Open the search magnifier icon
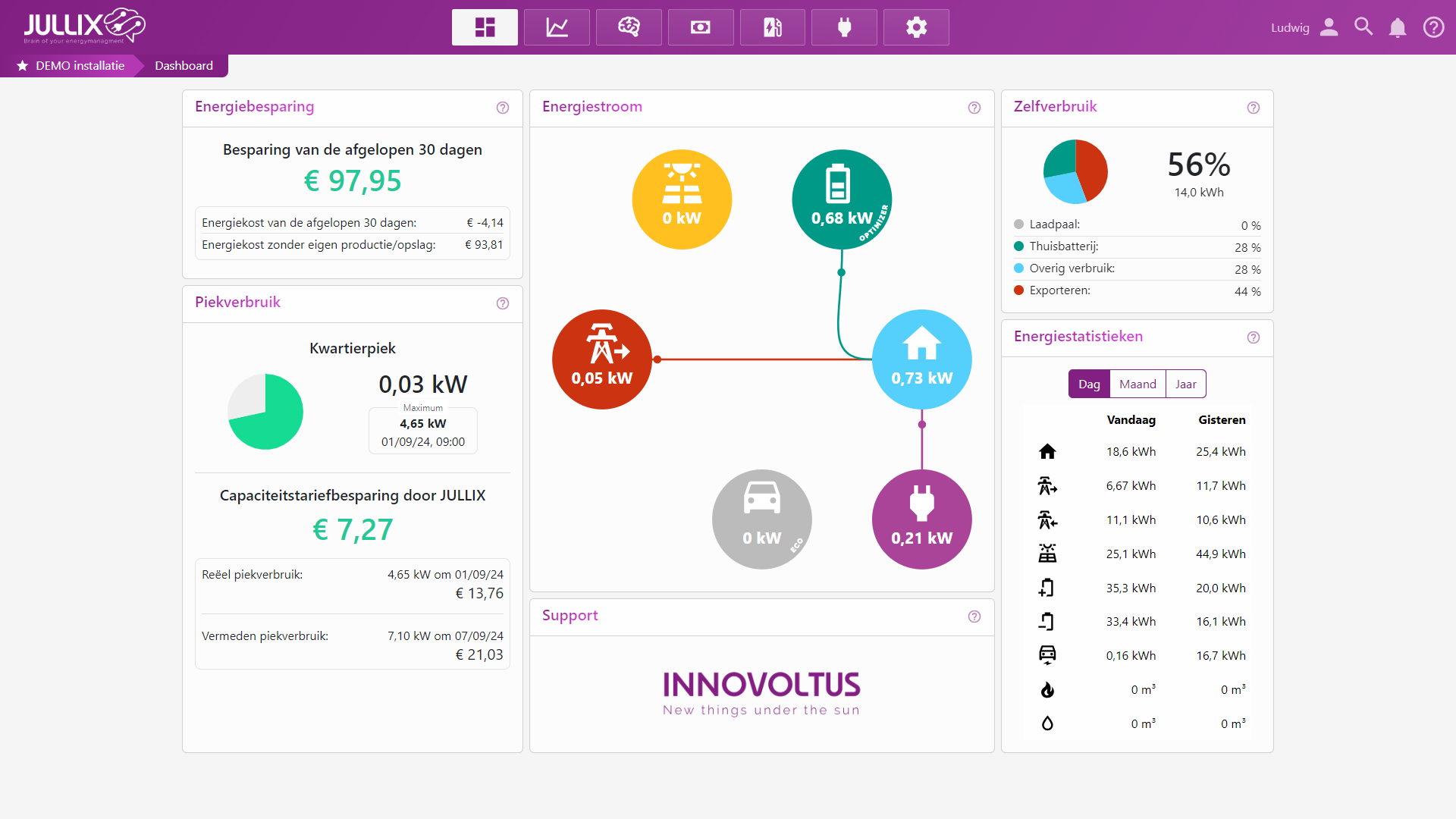1456x819 pixels. pyautogui.click(x=1363, y=27)
